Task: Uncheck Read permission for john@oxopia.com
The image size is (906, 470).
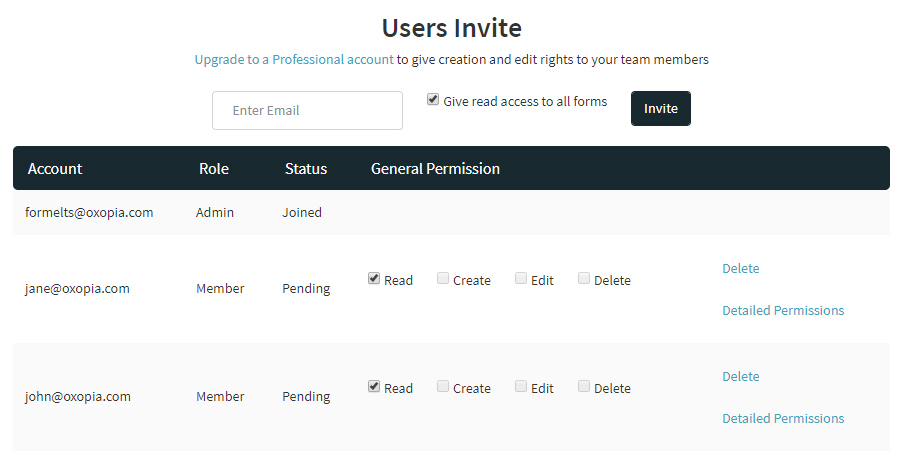Action: [374, 387]
